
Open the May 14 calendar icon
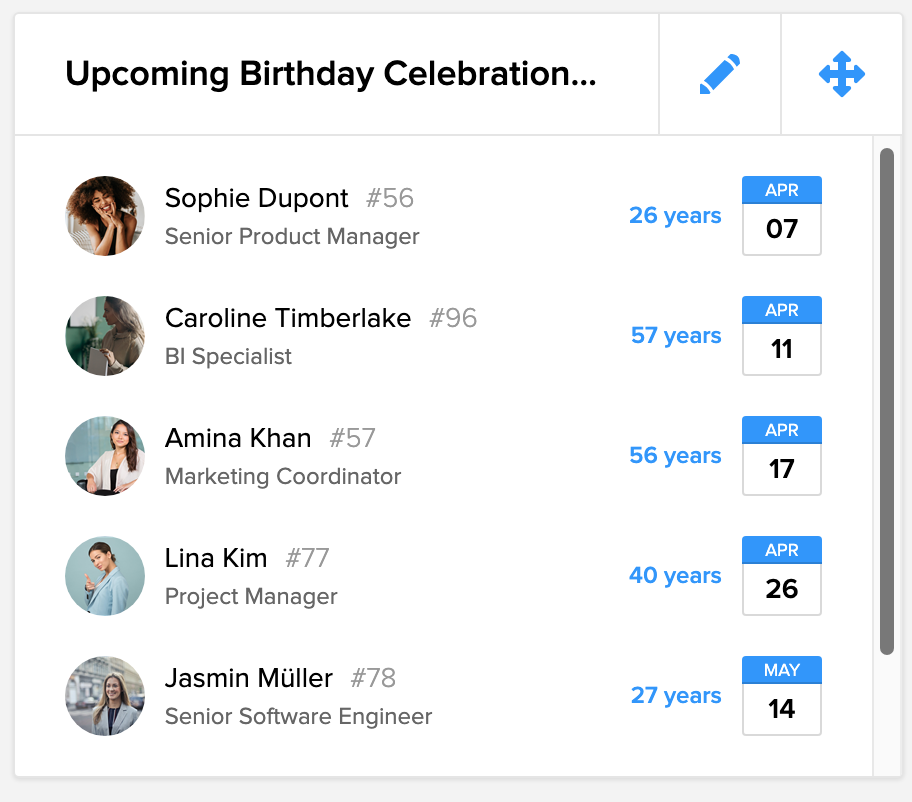point(781,696)
